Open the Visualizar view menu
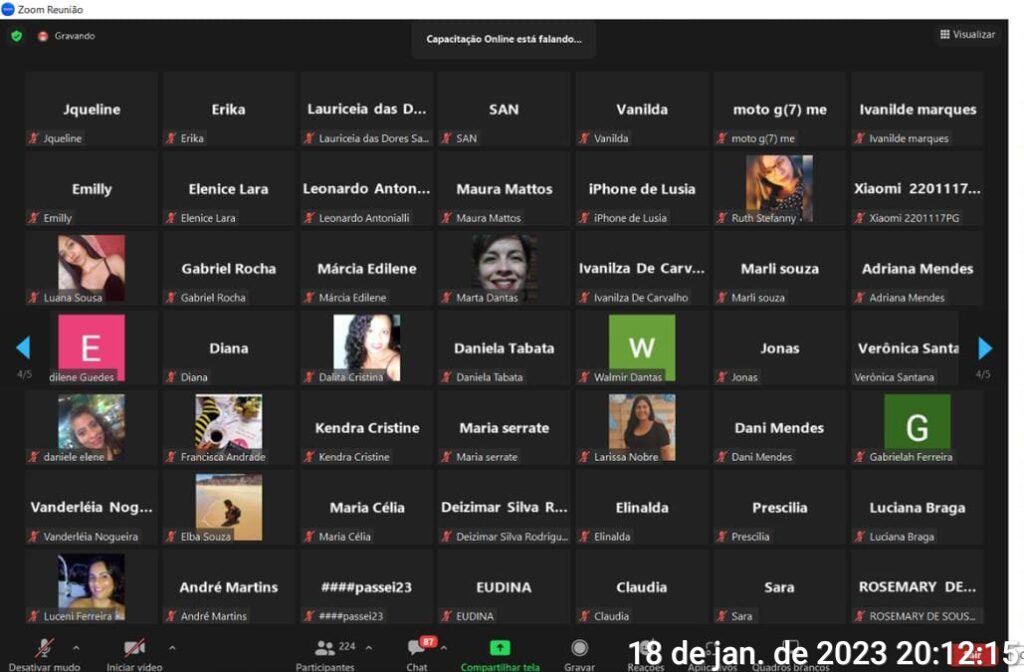This screenshot has width=1024, height=672. [x=967, y=35]
